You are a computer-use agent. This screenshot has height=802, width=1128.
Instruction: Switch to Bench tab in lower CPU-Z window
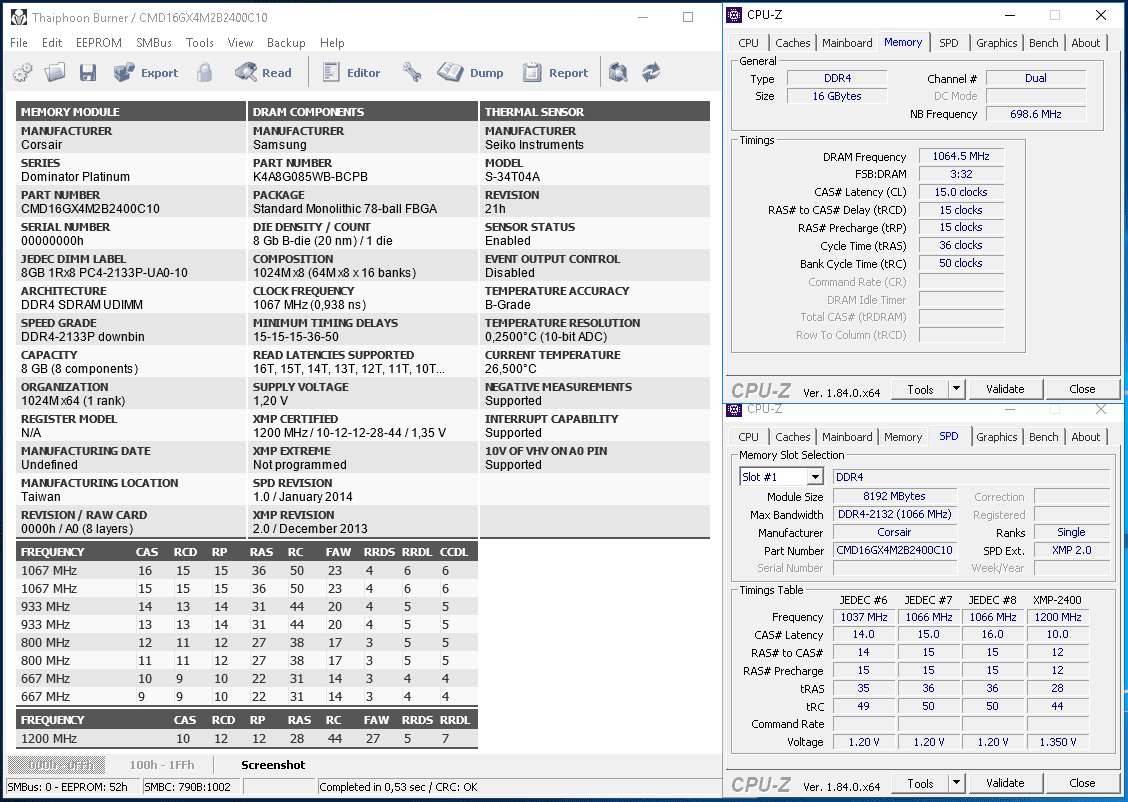pyautogui.click(x=1044, y=437)
